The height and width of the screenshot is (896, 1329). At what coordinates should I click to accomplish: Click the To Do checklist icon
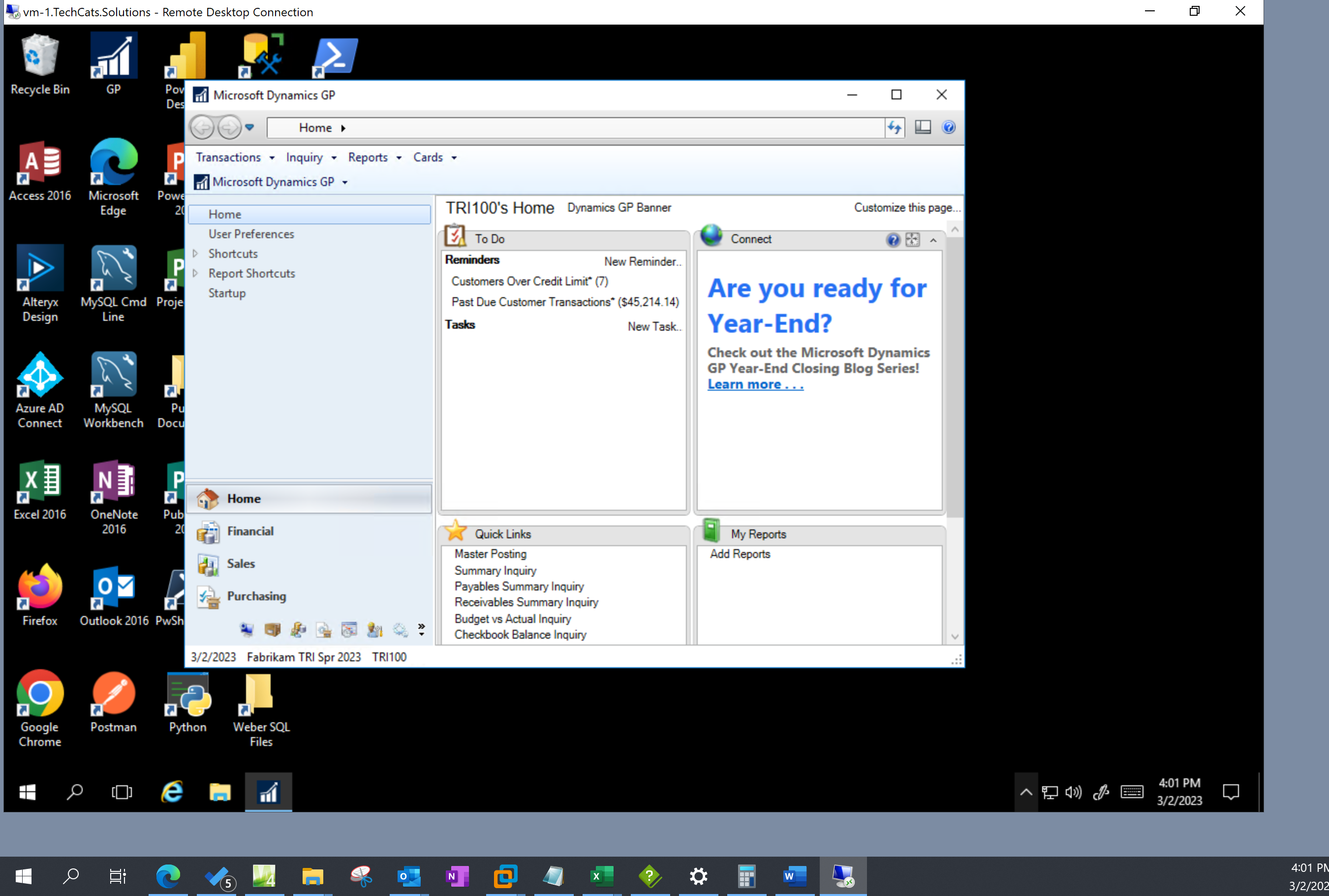click(455, 235)
